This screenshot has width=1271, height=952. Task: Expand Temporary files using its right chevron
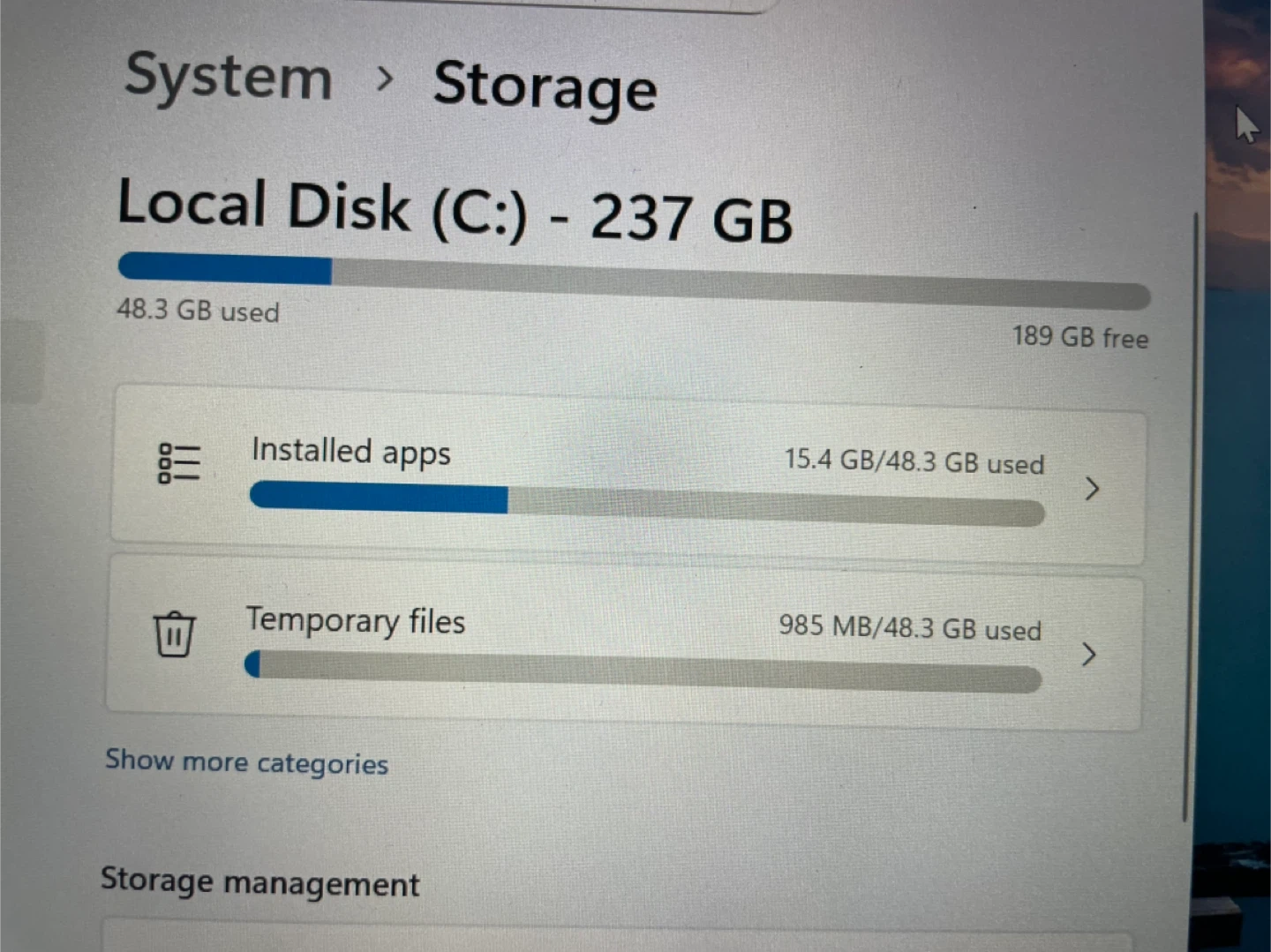(x=1089, y=655)
